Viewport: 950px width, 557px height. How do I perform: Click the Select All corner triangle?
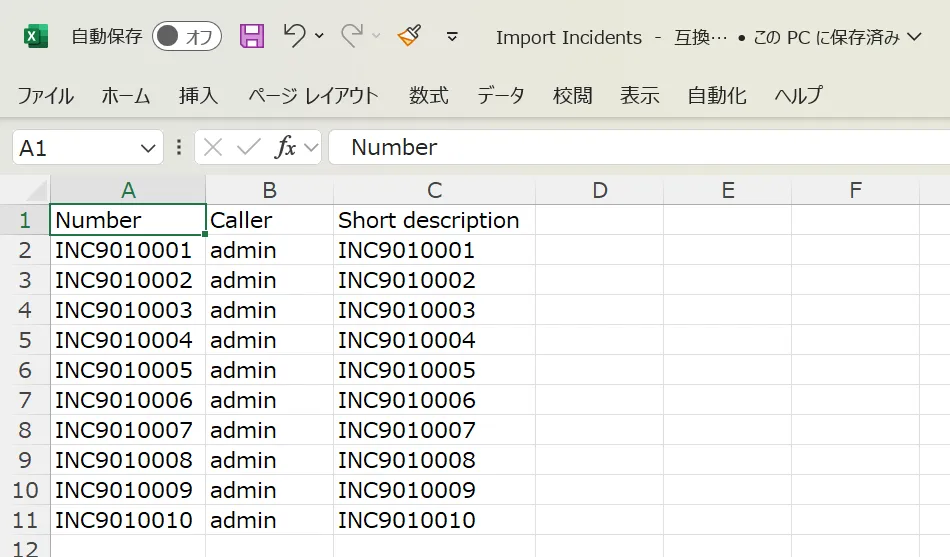(x=37, y=191)
